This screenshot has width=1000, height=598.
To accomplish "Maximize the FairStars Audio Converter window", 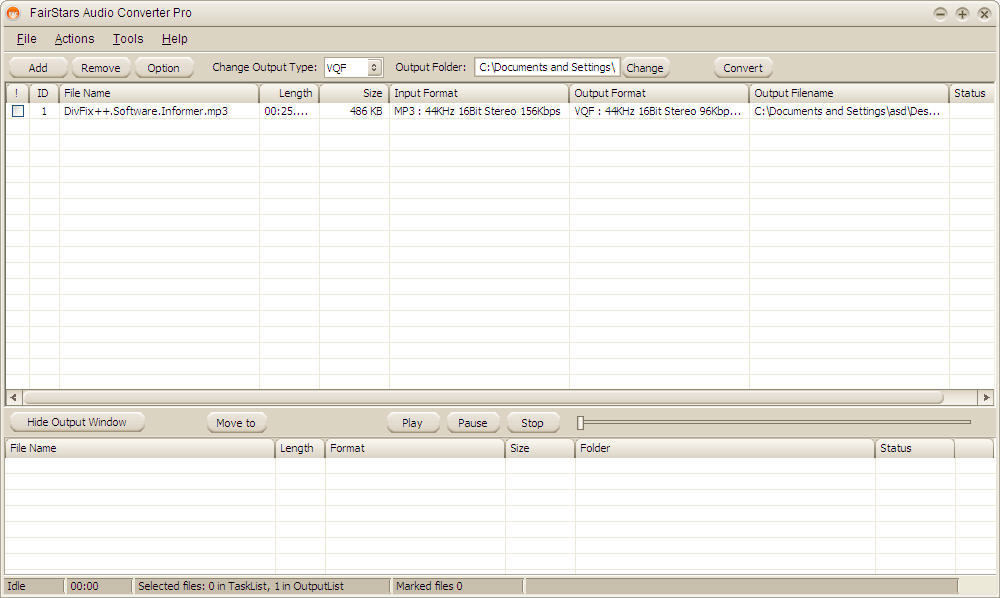I will (962, 13).
